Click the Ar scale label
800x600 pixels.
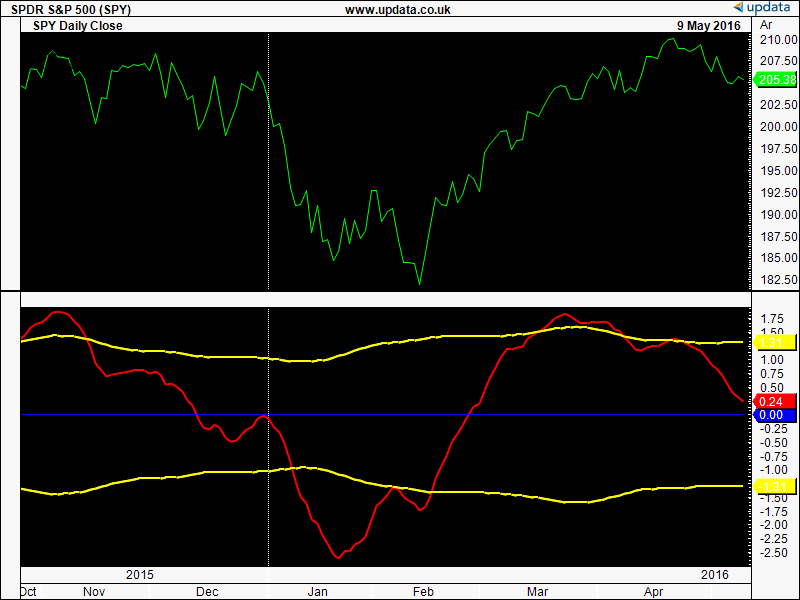(x=766, y=25)
